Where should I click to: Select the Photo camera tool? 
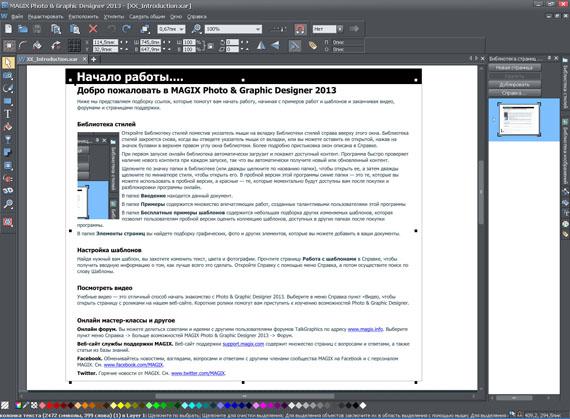pyautogui.click(x=8, y=76)
